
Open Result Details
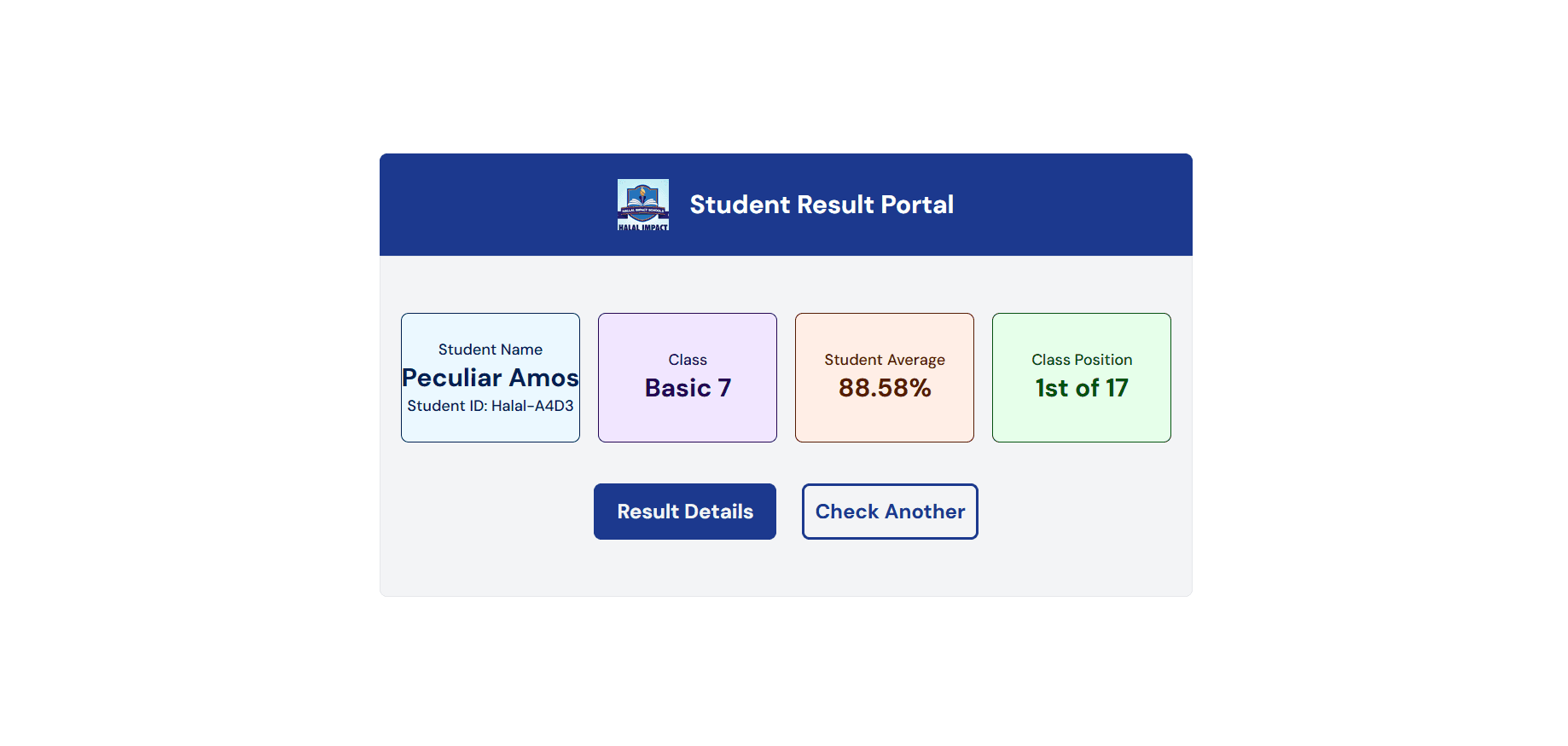[684, 512]
